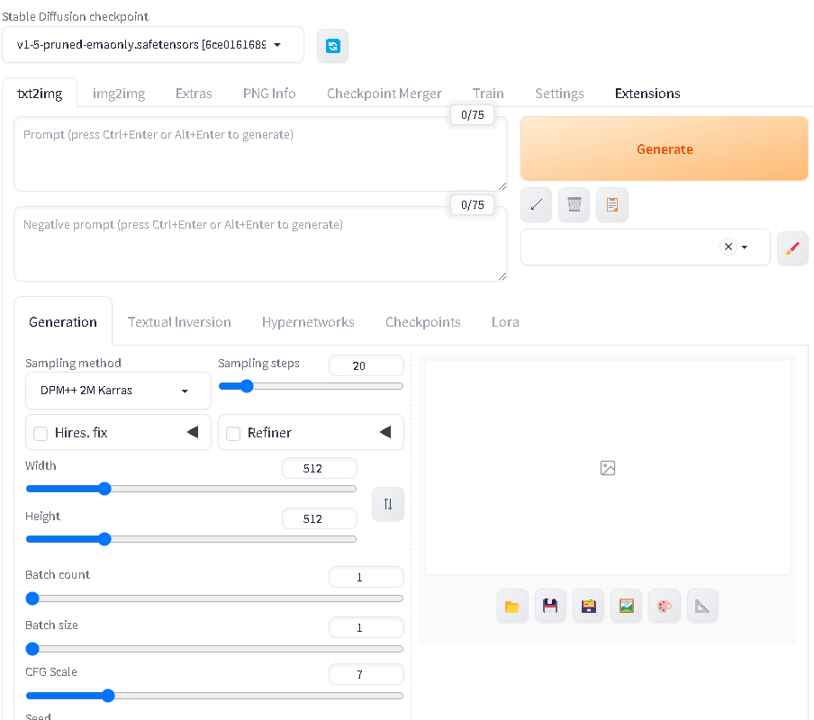Click the CFG Scale slider handle
Screen dimensions: 814x720
[x=108, y=696]
